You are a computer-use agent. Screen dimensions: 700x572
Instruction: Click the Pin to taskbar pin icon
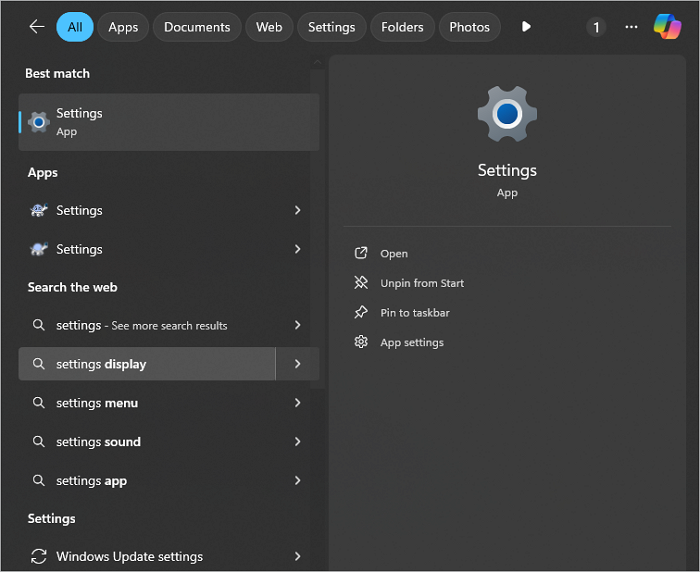click(361, 313)
